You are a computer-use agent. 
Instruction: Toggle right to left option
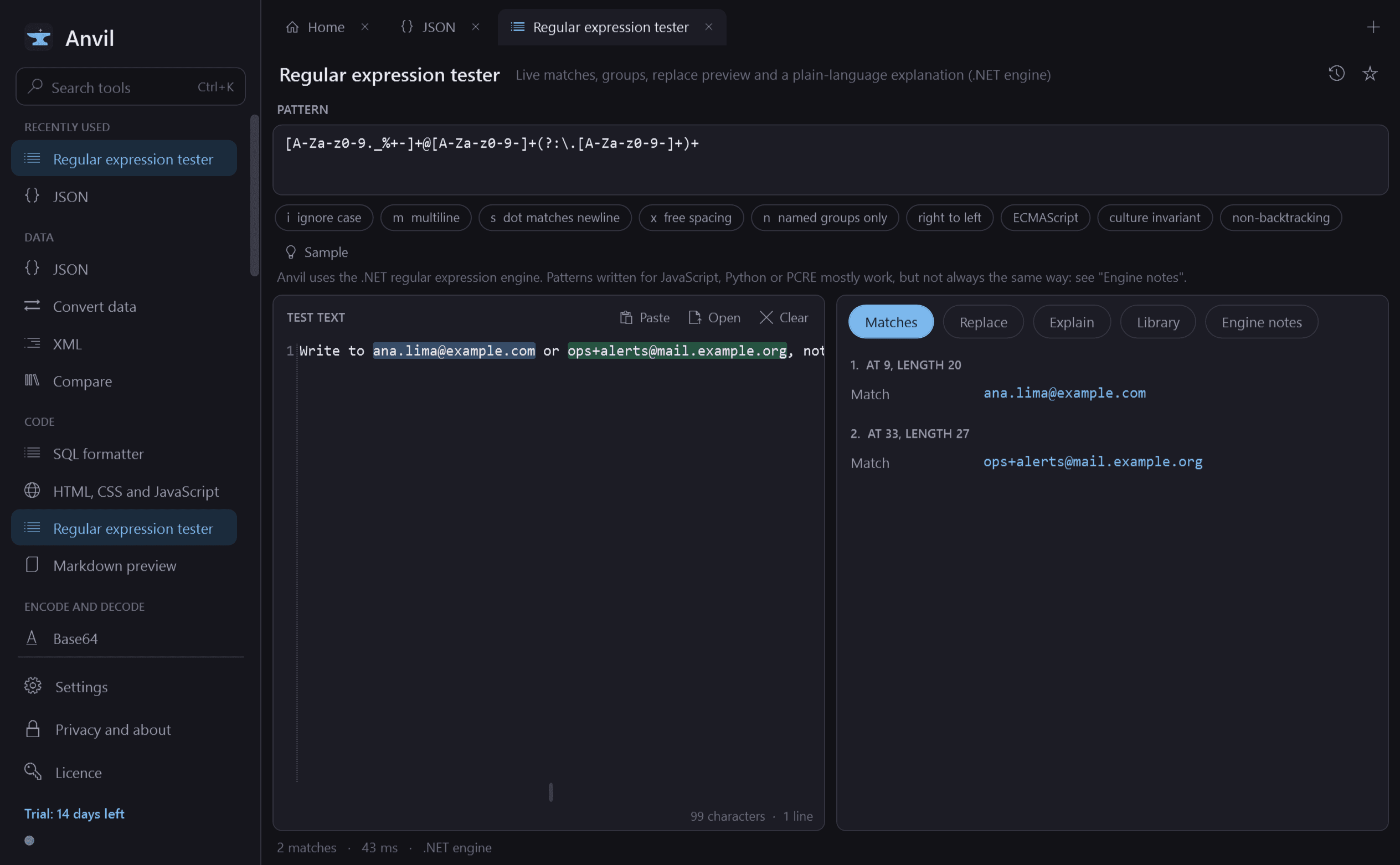950,218
